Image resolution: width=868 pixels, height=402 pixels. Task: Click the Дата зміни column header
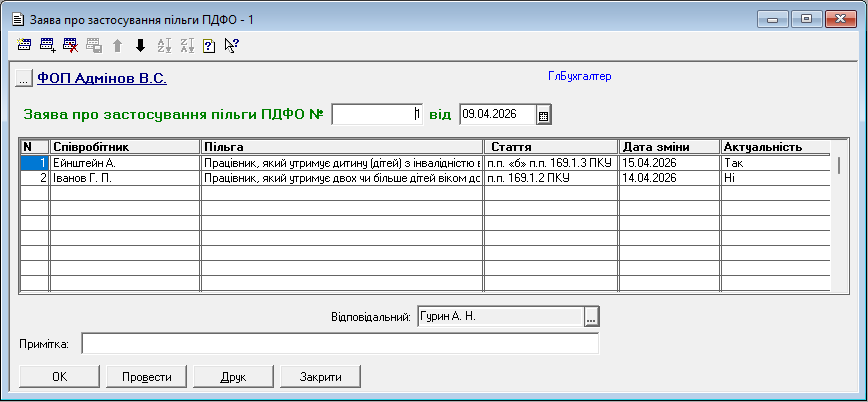[668, 147]
